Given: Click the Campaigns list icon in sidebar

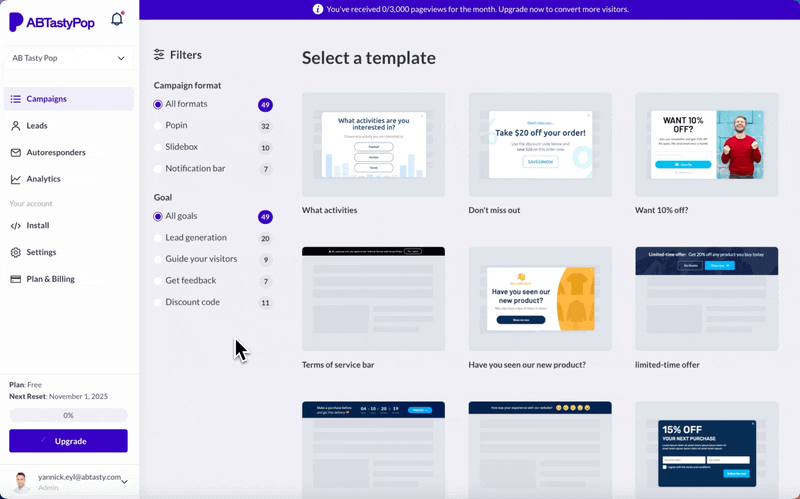Looking at the screenshot, I should 16,99.
